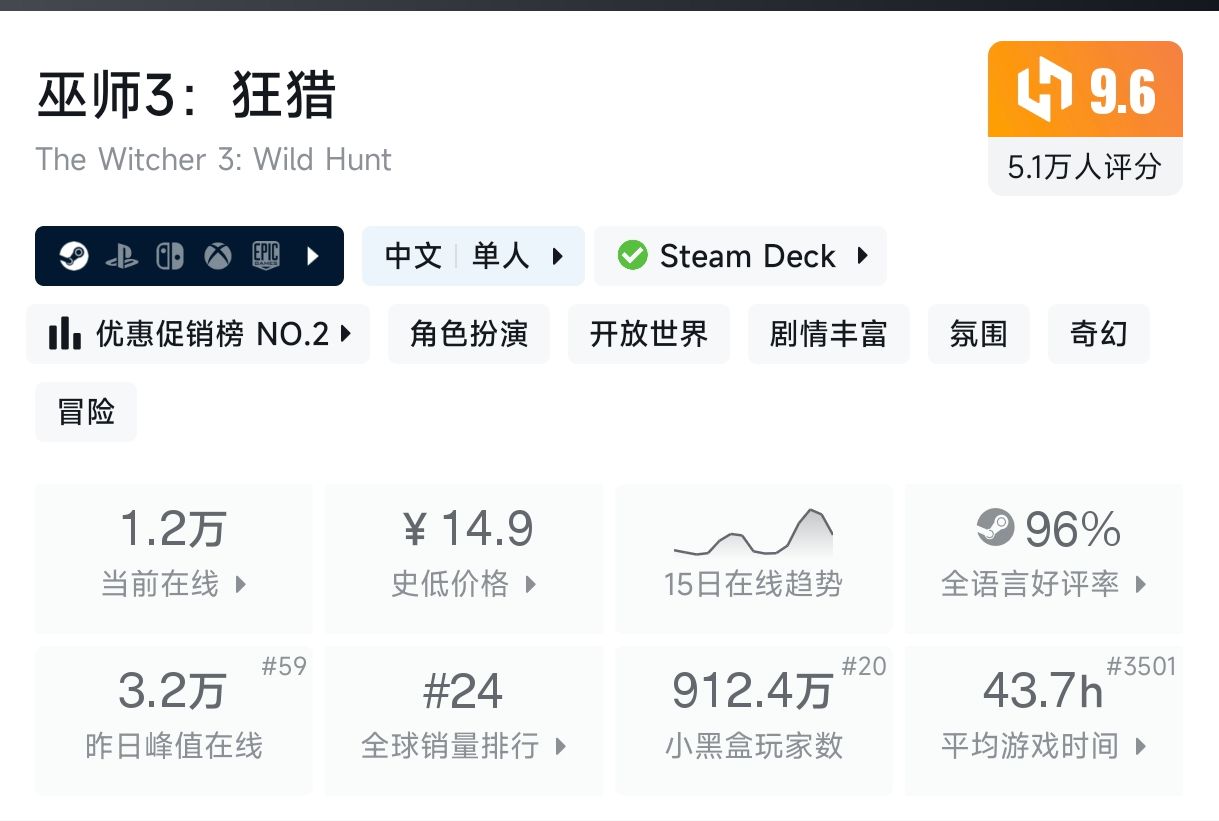Viewport: 1219px width, 821px height.
Task: Click the Nintendo Switch platform icon
Action: click(x=169, y=256)
